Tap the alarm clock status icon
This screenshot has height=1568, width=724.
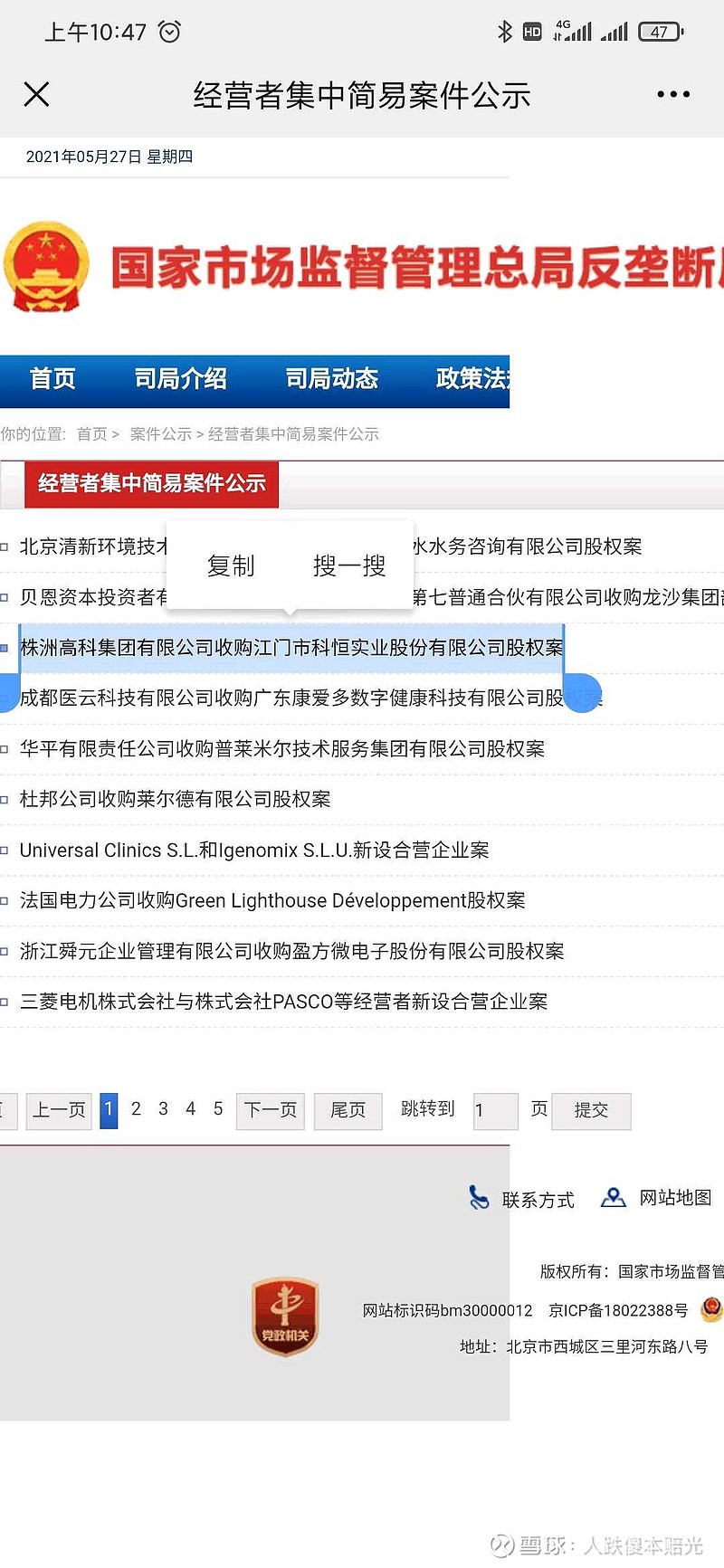(169, 32)
